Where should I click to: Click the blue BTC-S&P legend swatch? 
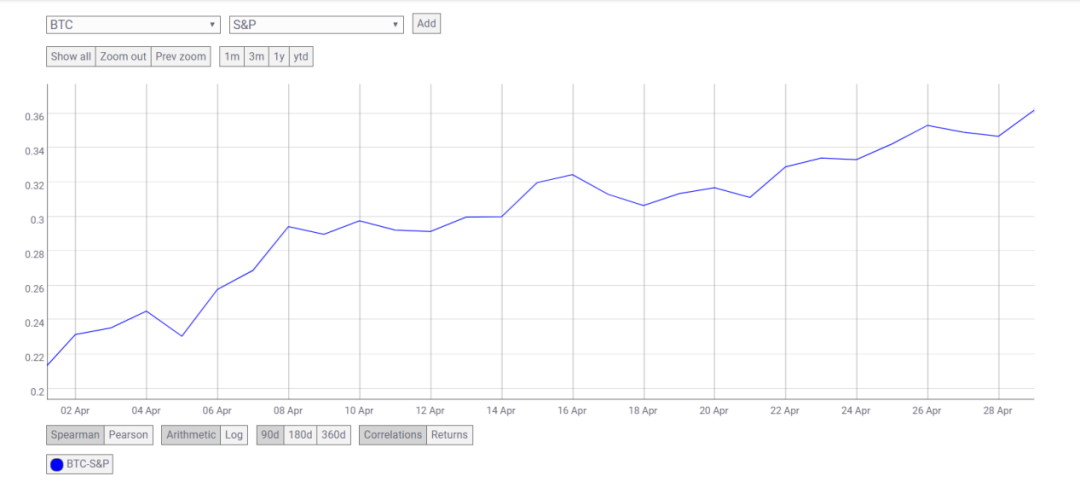57,464
